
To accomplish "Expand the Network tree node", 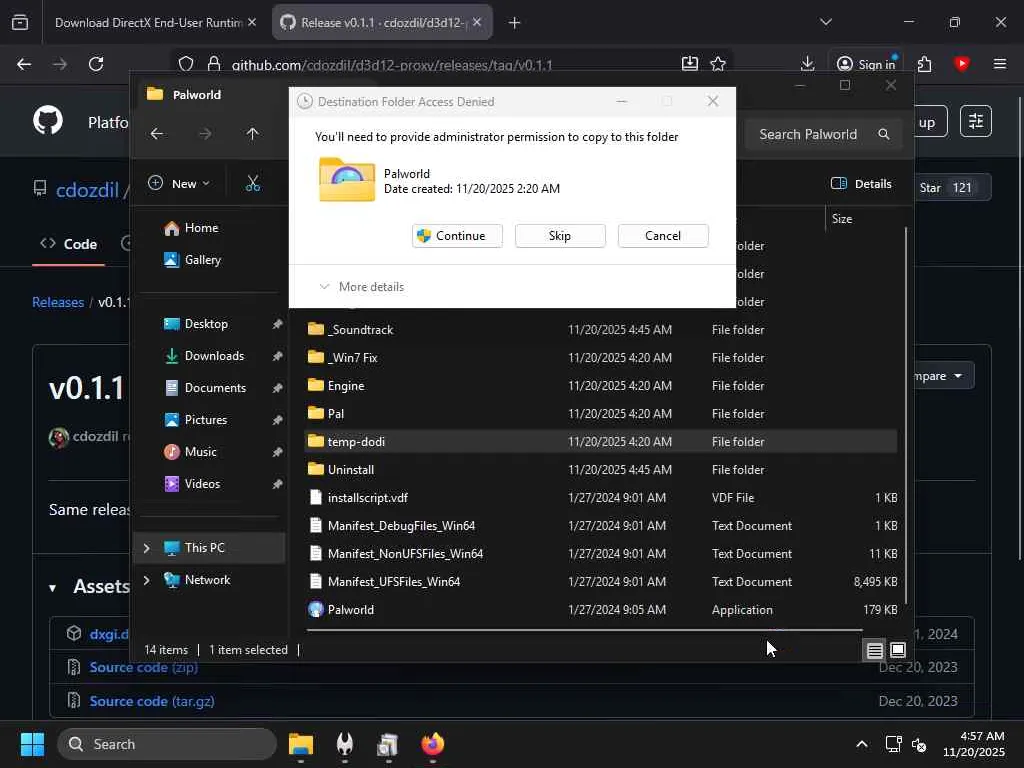I will coord(147,580).
